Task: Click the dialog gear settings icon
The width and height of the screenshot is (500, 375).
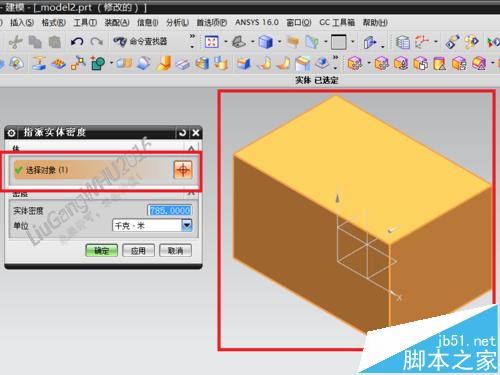Action: point(11,133)
